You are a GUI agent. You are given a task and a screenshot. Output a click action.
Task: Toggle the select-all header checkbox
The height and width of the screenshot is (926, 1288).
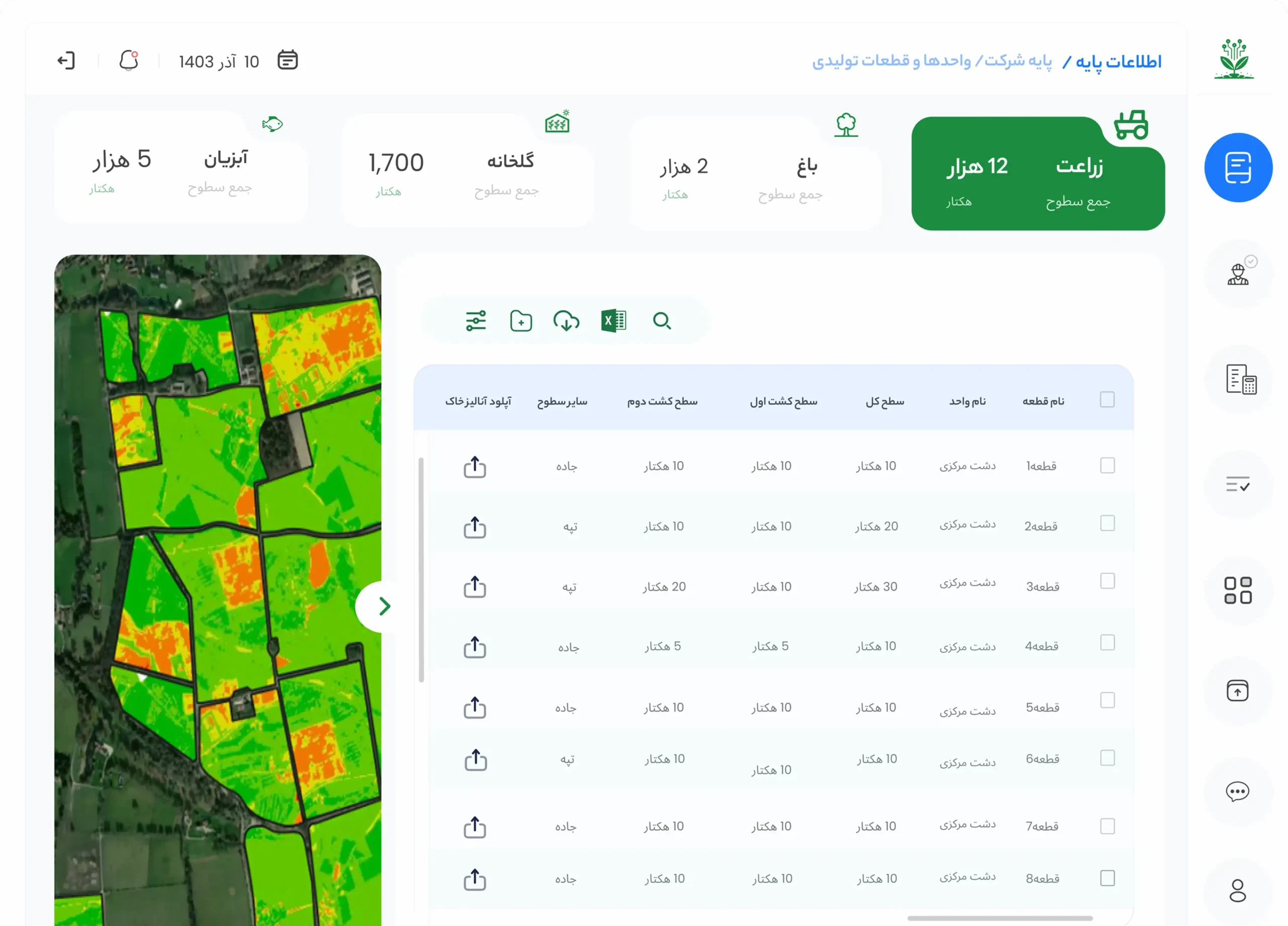[1107, 400]
